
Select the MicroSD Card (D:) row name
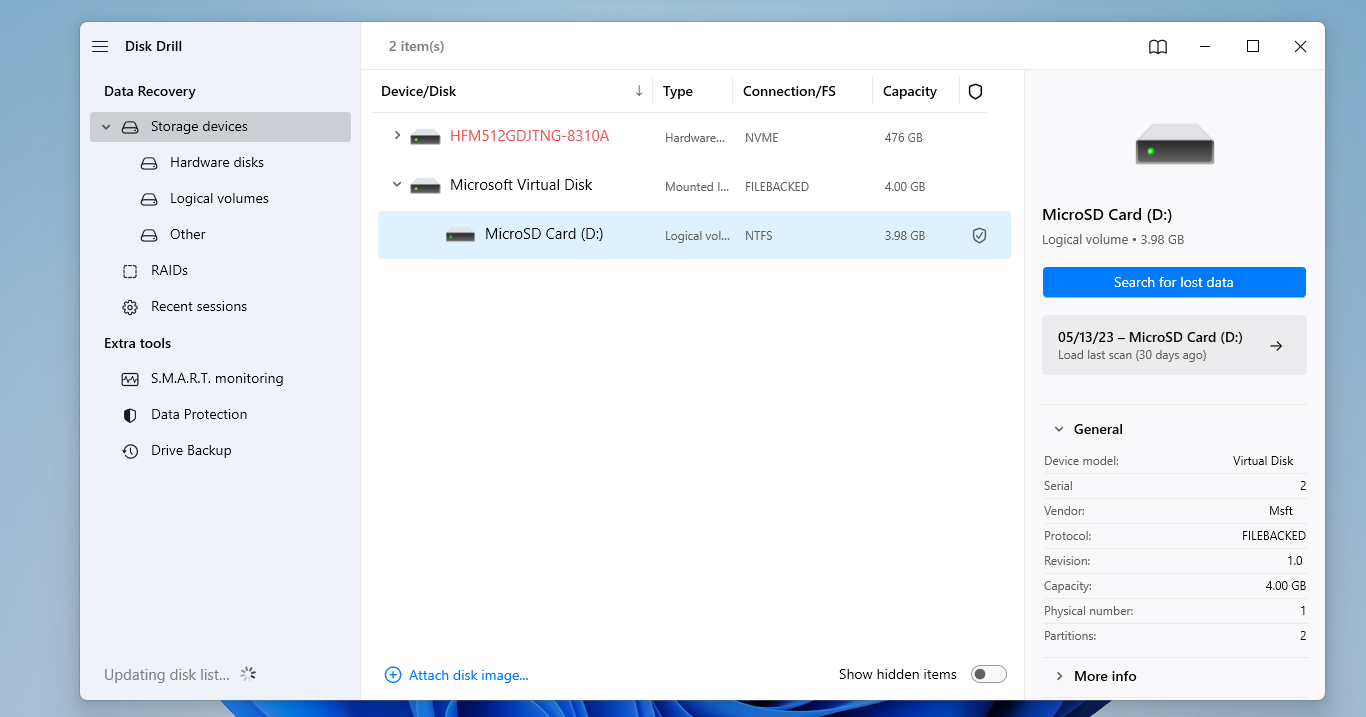[544, 234]
